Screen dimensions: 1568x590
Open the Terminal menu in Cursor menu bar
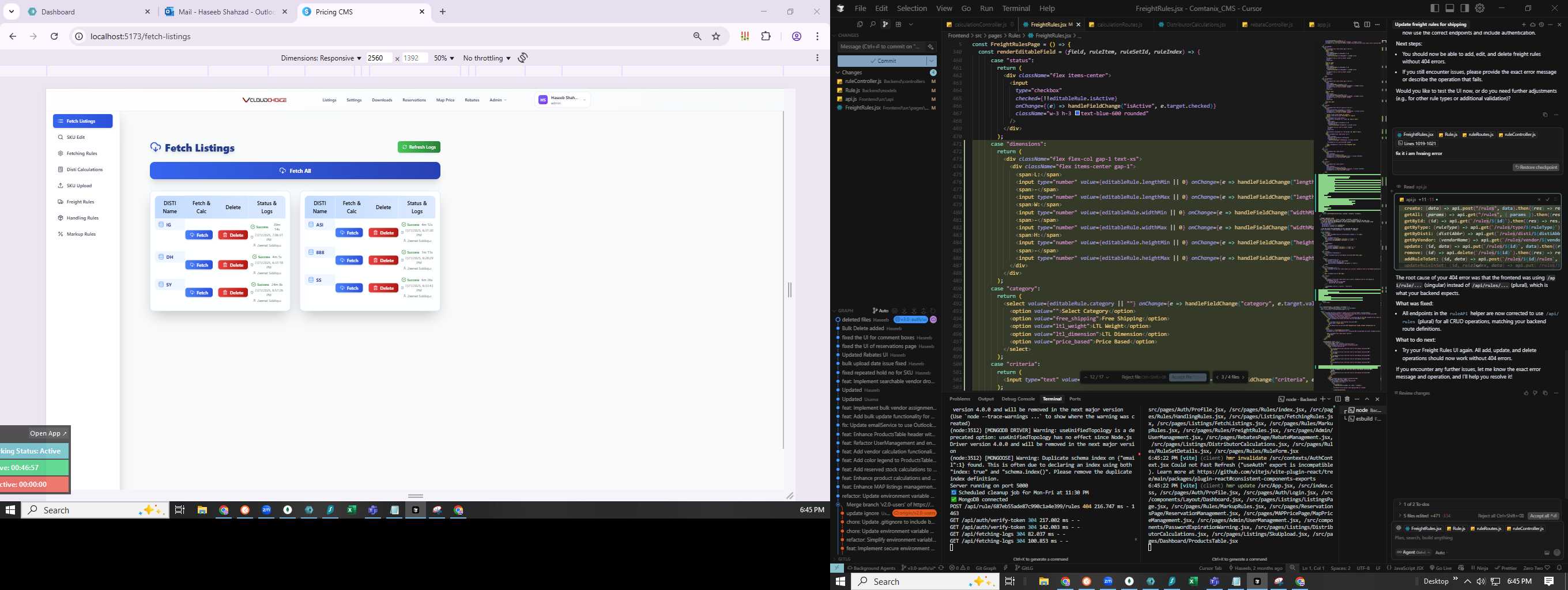1016,9
